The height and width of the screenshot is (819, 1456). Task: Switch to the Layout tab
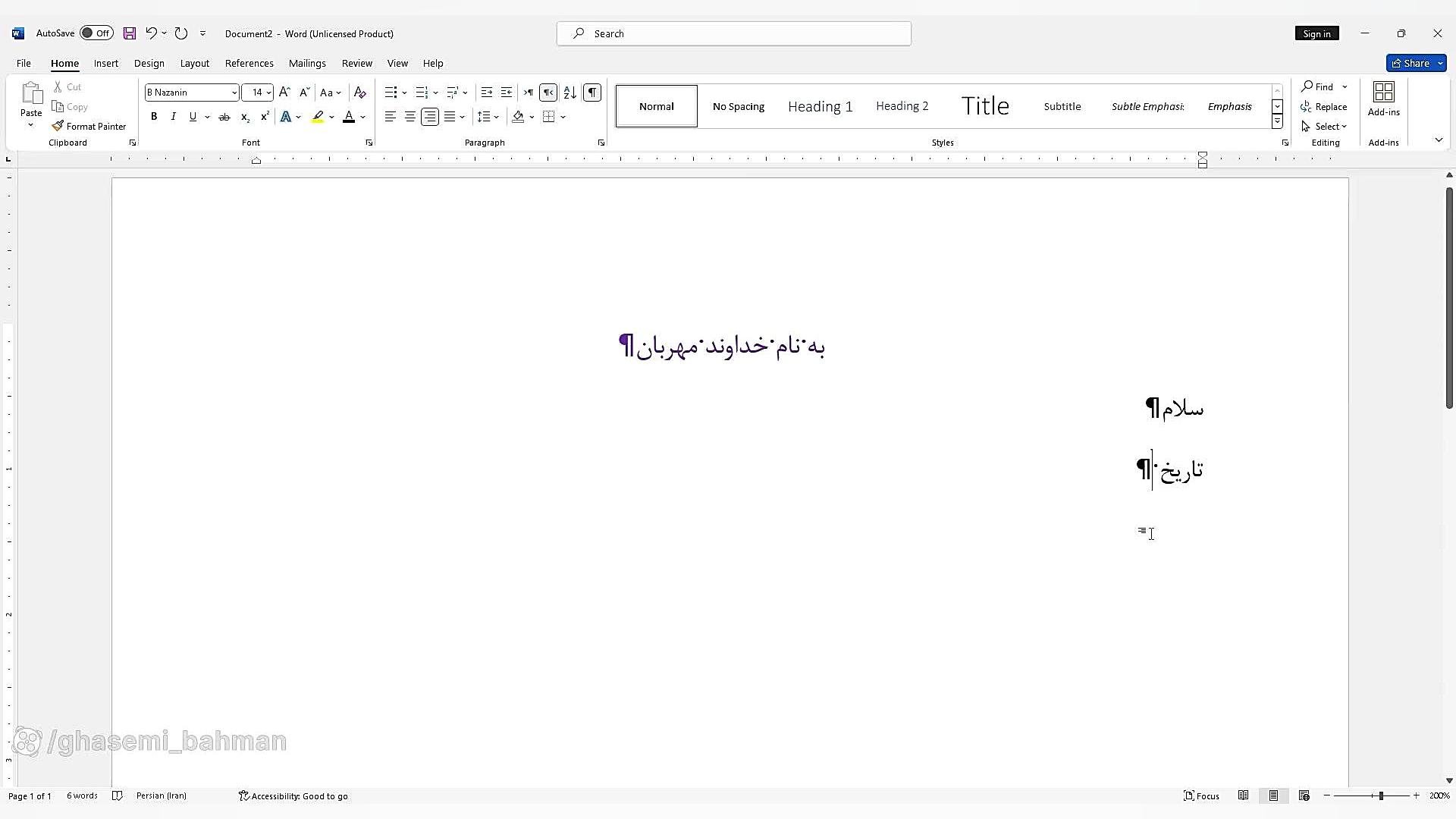(x=194, y=63)
